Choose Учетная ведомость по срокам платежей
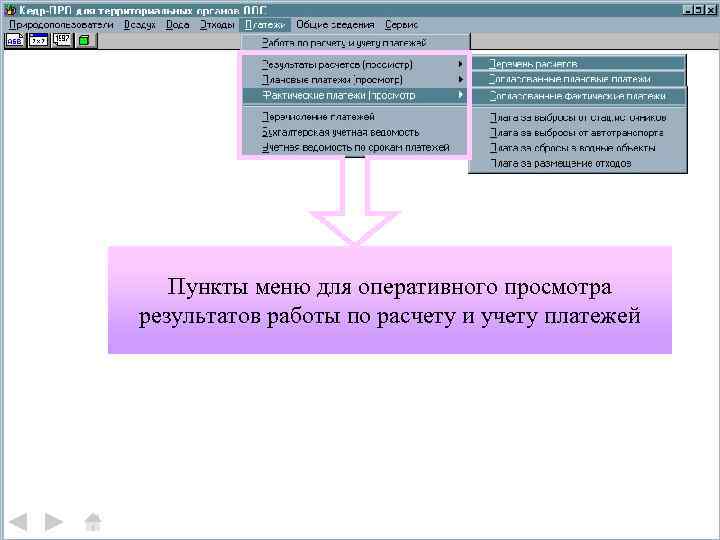This screenshot has width=720, height=540. click(354, 147)
